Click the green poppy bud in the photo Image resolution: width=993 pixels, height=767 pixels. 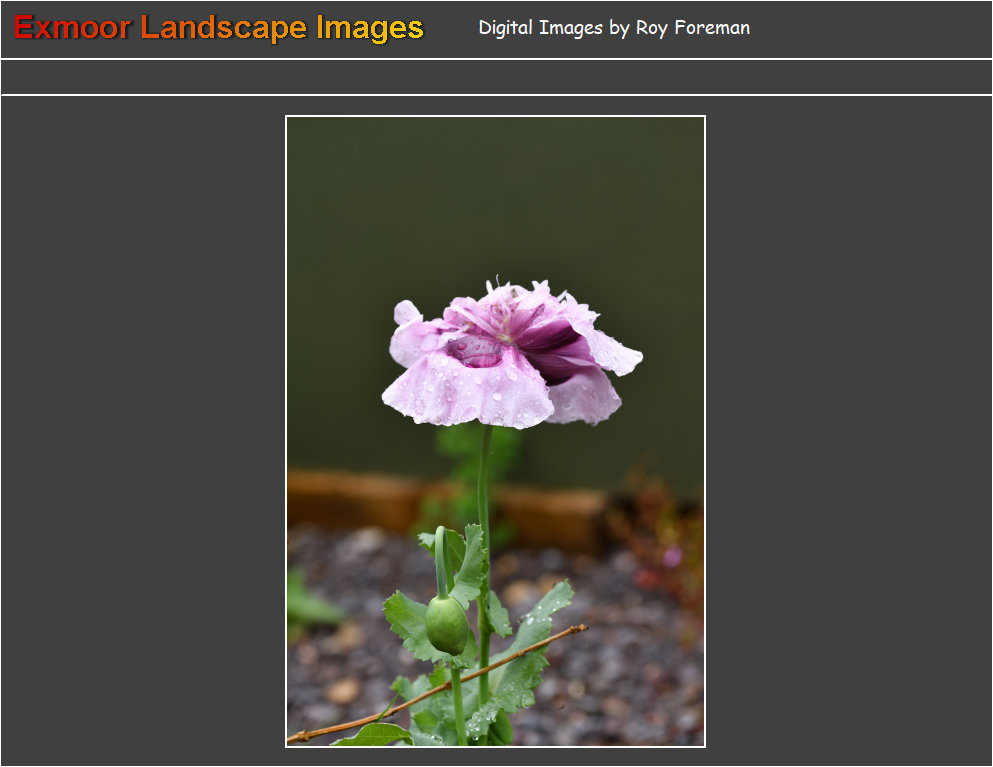pos(446,623)
